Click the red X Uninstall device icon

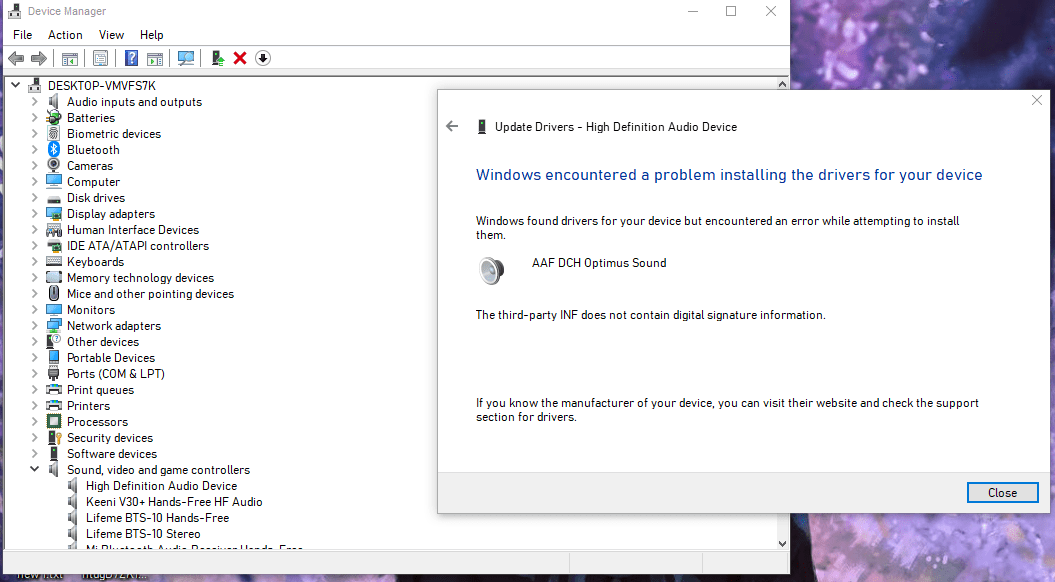click(x=240, y=59)
